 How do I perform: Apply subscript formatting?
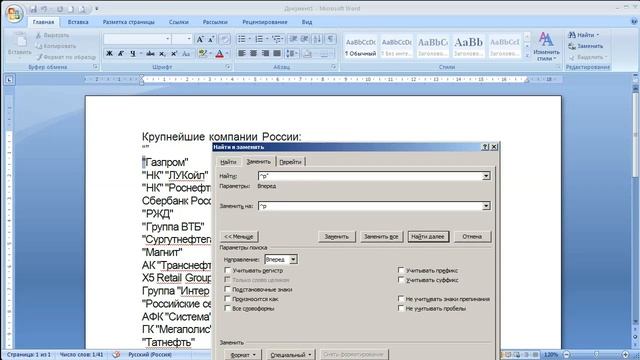(x=162, y=53)
